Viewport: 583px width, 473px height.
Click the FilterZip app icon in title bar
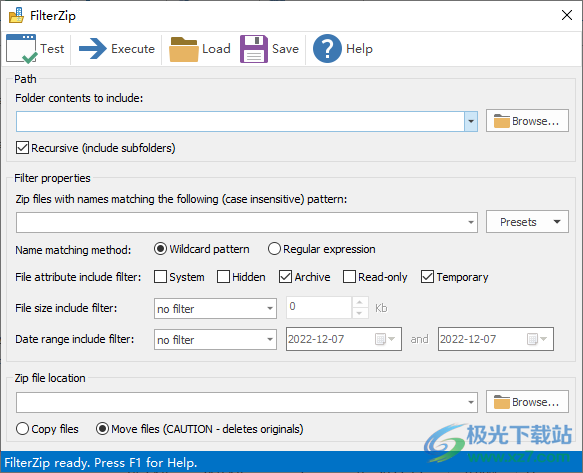(16, 16)
